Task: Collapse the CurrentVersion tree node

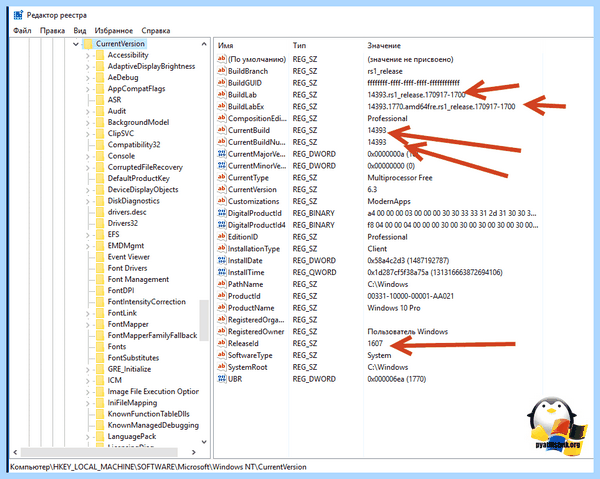Action: pos(76,44)
